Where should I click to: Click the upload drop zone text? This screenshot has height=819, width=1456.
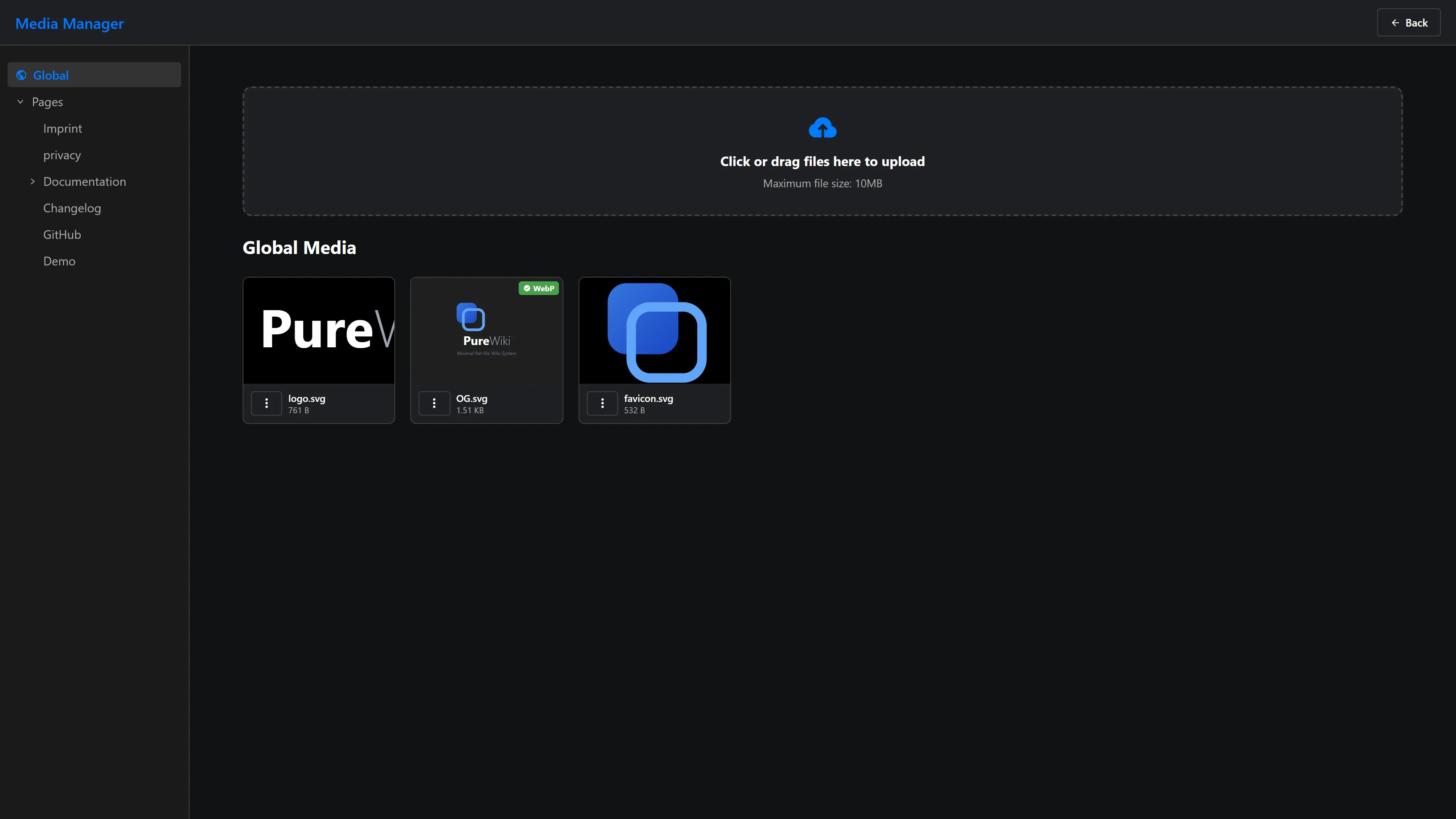(822, 162)
